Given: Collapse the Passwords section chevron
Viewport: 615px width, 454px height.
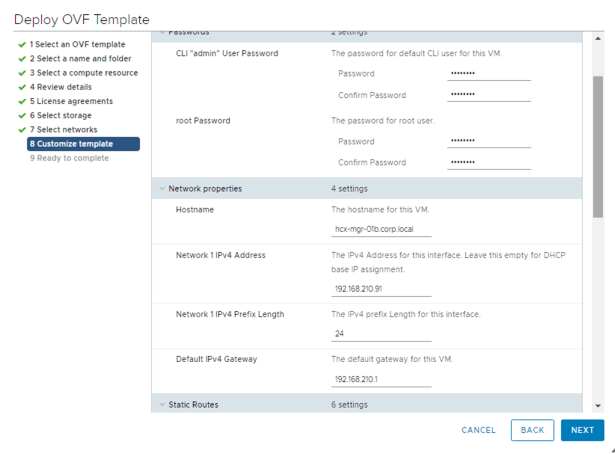Looking at the screenshot, I should (x=162, y=33).
